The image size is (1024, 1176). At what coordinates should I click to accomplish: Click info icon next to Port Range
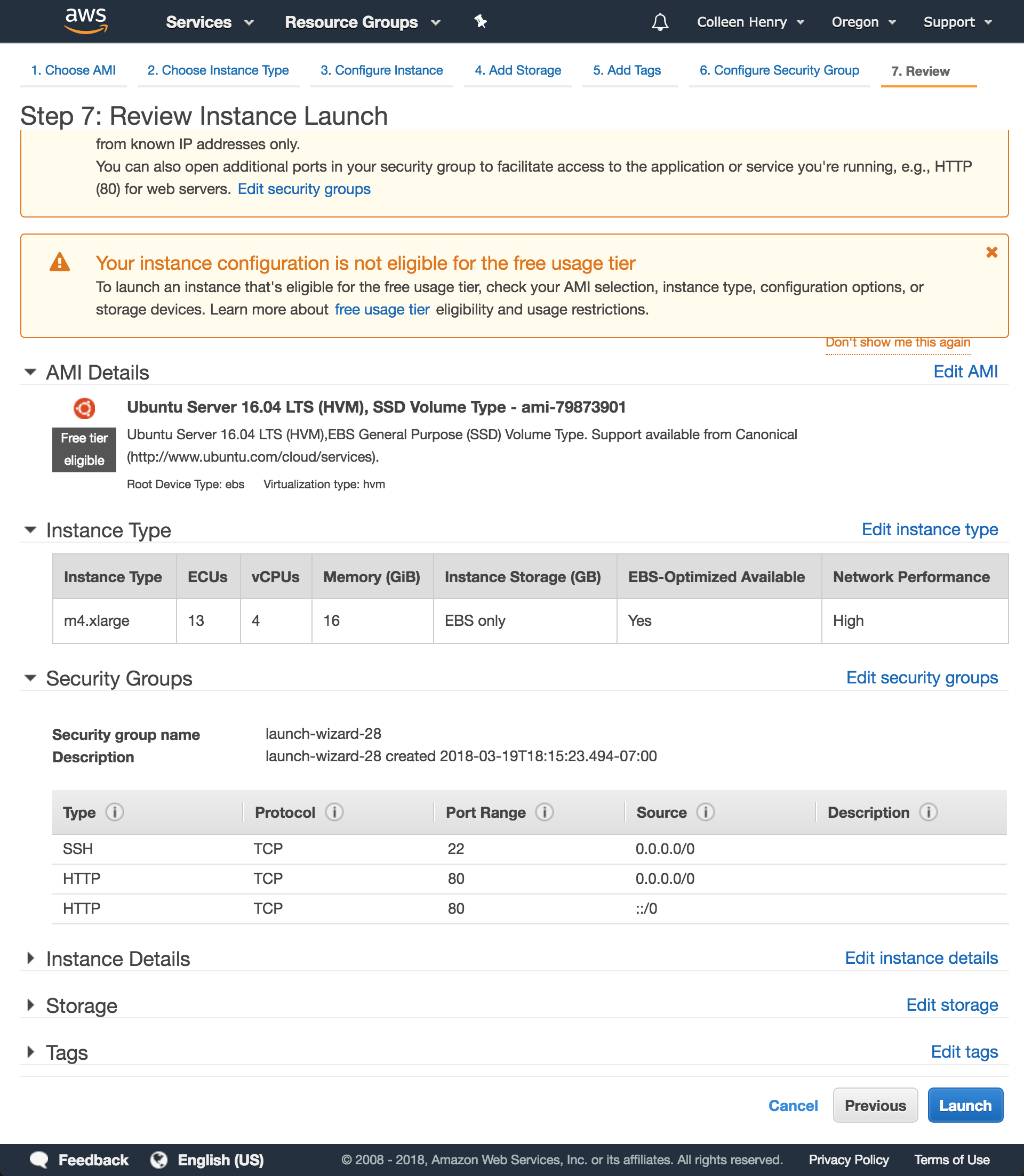tap(545, 812)
